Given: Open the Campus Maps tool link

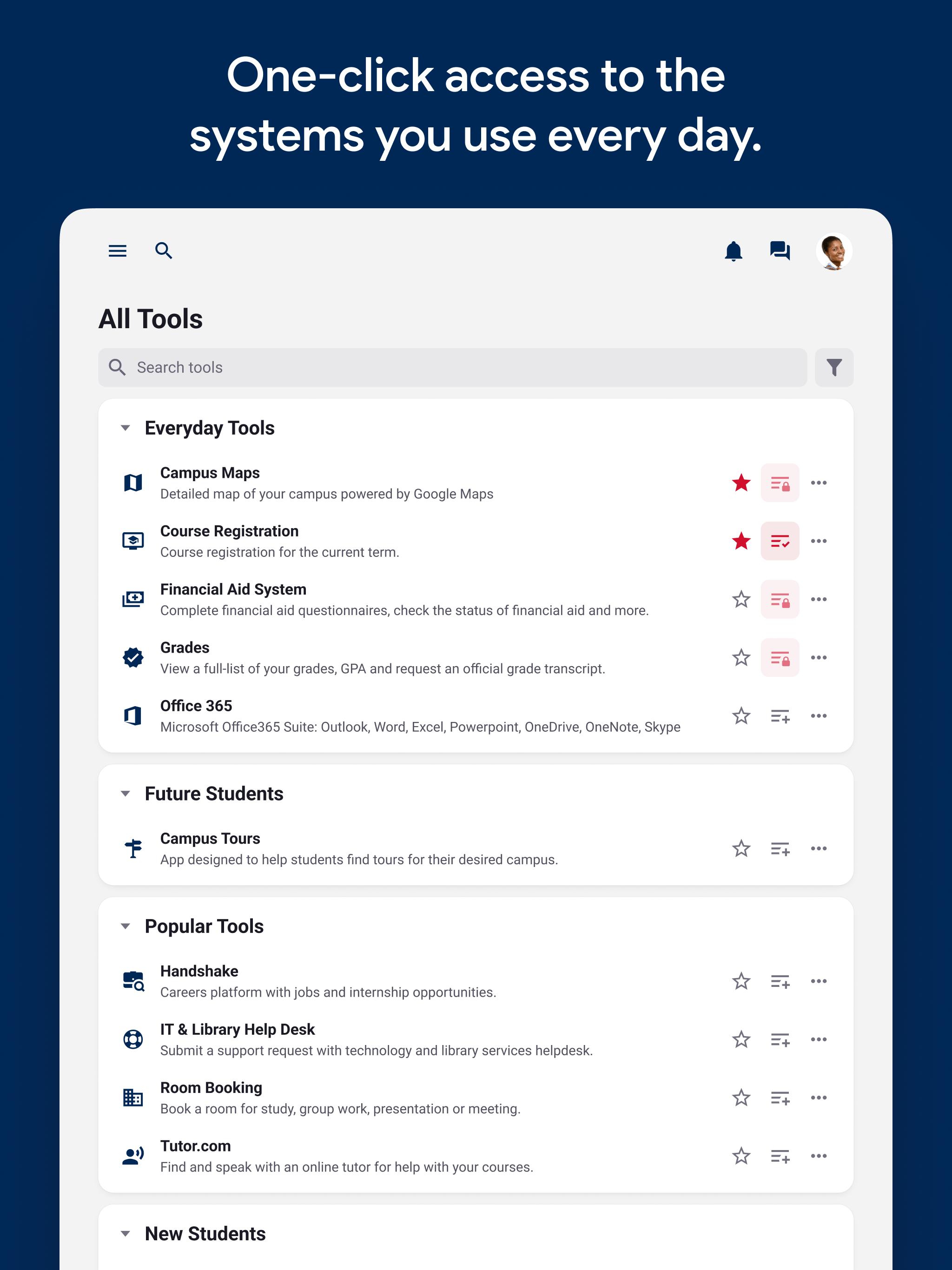Looking at the screenshot, I should click(210, 473).
